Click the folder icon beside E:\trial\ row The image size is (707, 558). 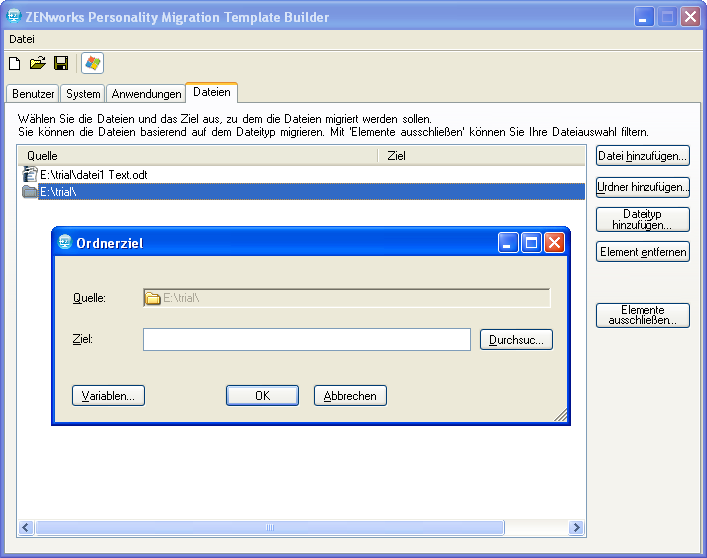point(30,192)
